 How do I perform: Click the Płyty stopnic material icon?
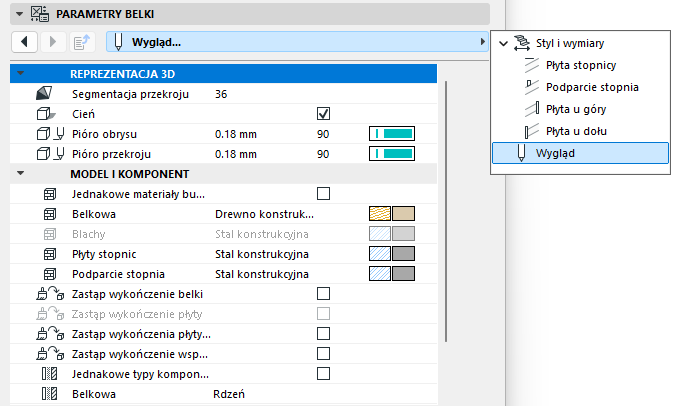click(x=50, y=254)
